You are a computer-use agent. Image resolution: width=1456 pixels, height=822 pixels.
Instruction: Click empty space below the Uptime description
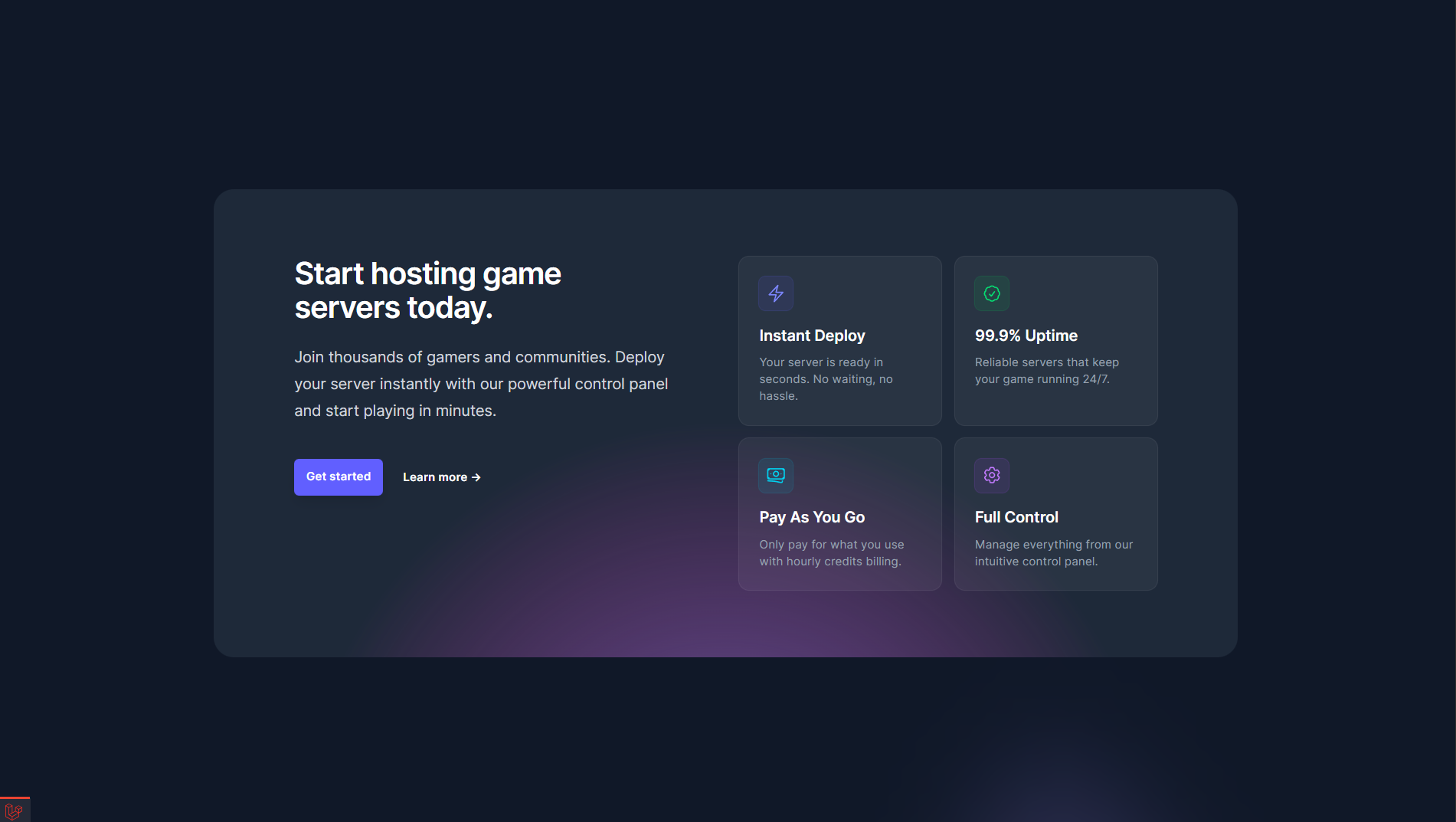point(1055,406)
